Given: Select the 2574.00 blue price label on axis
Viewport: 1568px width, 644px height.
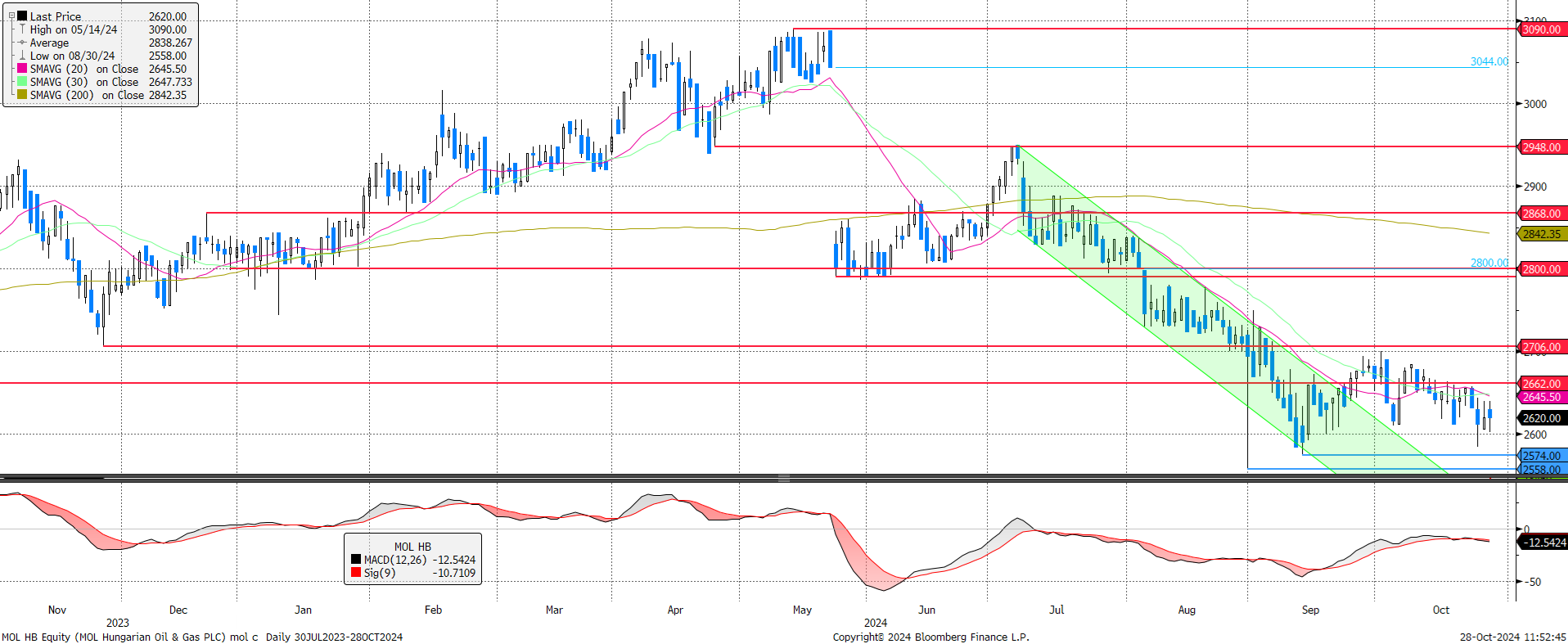Looking at the screenshot, I should coord(1542,456).
